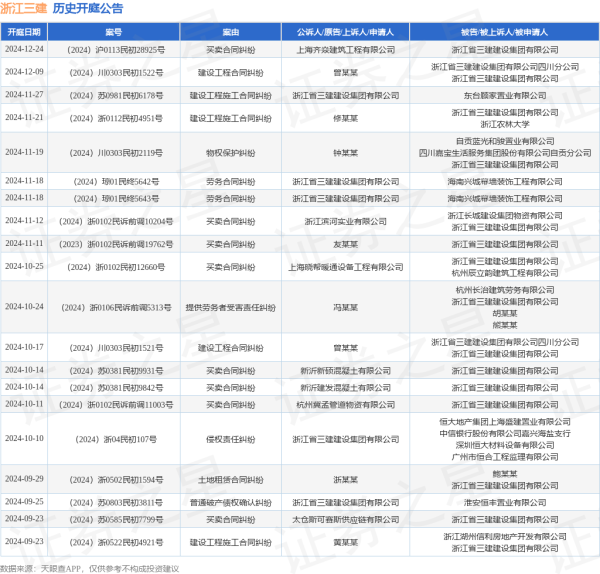
Task: Select case number 浙04民初107号
Action: click(x=116, y=439)
